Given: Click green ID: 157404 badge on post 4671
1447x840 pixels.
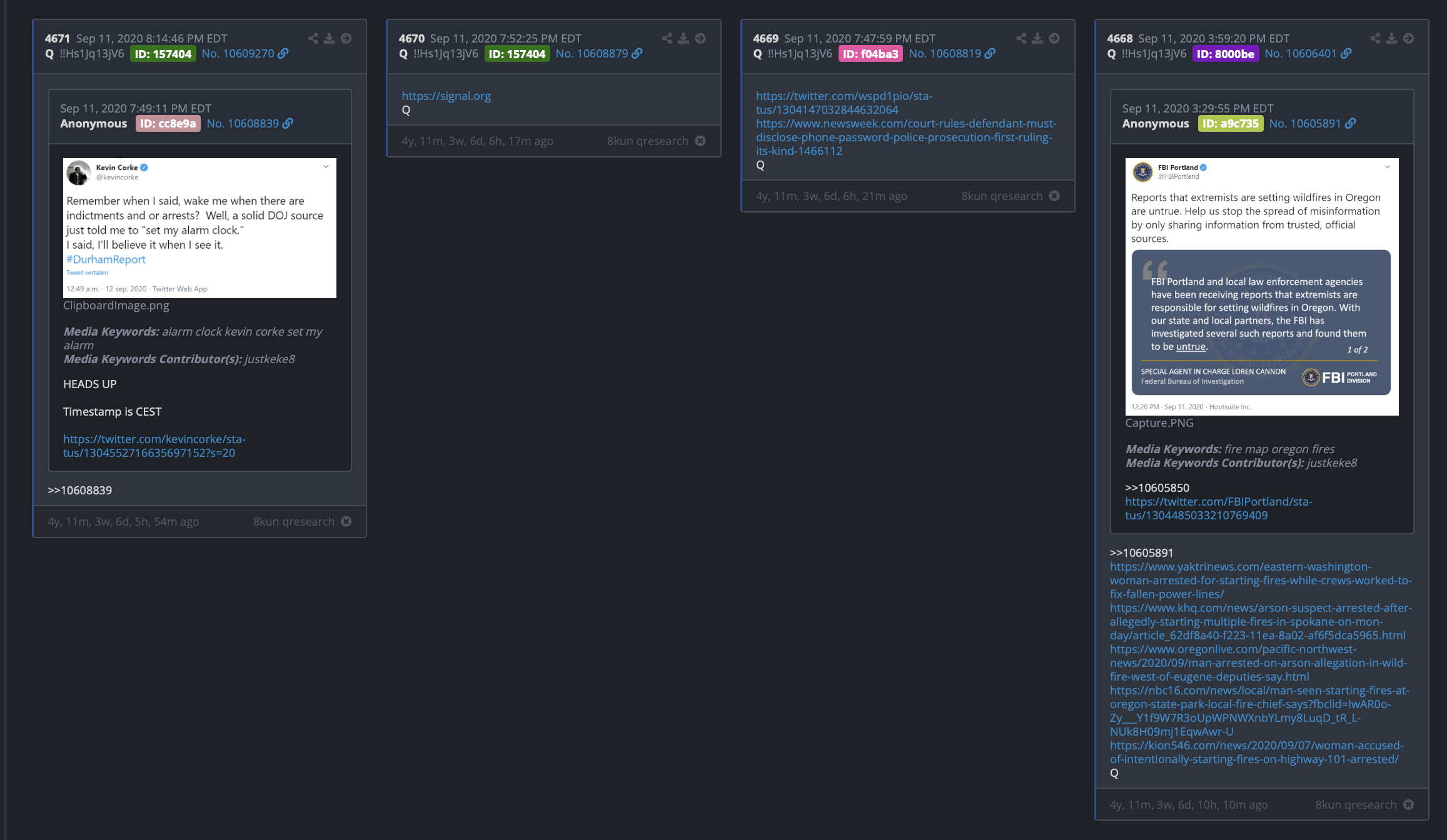Looking at the screenshot, I should pyautogui.click(x=163, y=54).
